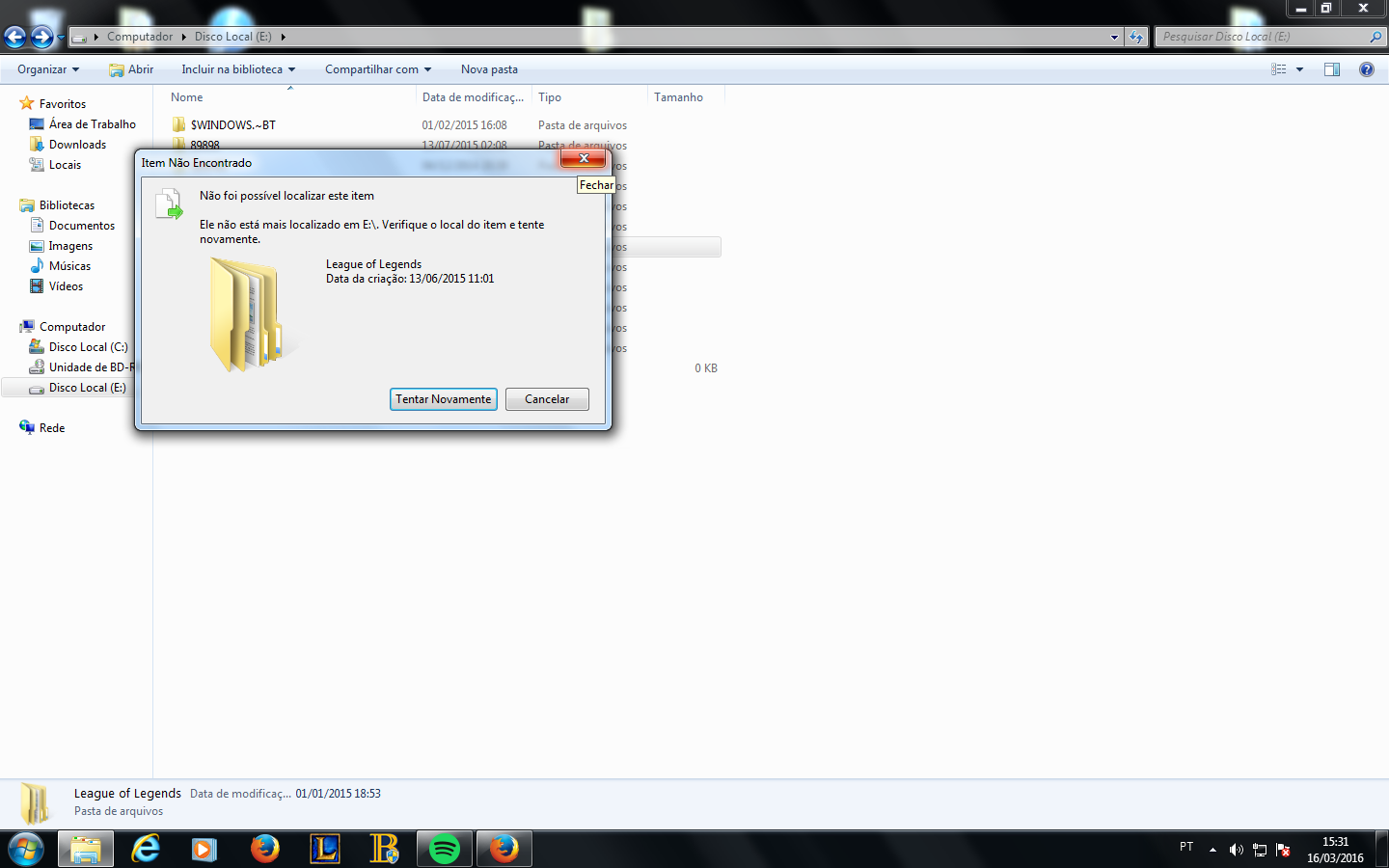The width and height of the screenshot is (1389, 868).
Task: Click Disco Local (E:) segment in address breadcrumb
Action: 232,37
